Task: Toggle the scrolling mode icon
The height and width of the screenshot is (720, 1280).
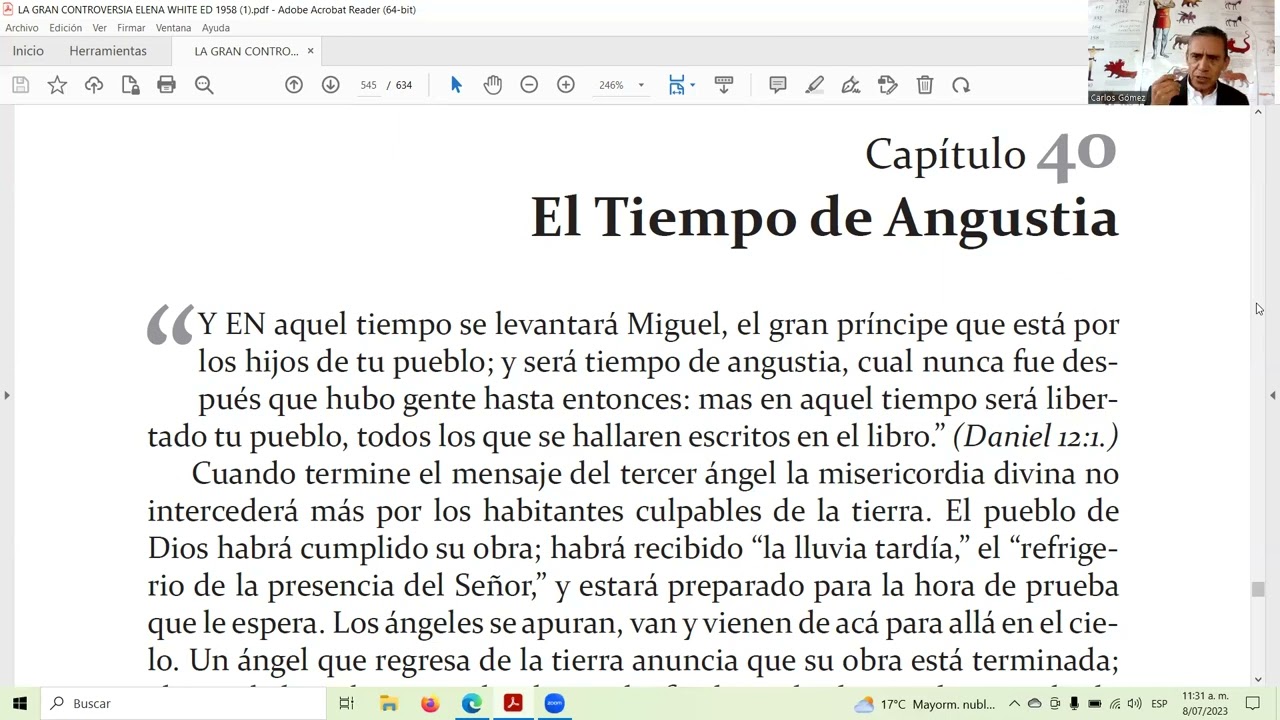Action: click(x=724, y=85)
